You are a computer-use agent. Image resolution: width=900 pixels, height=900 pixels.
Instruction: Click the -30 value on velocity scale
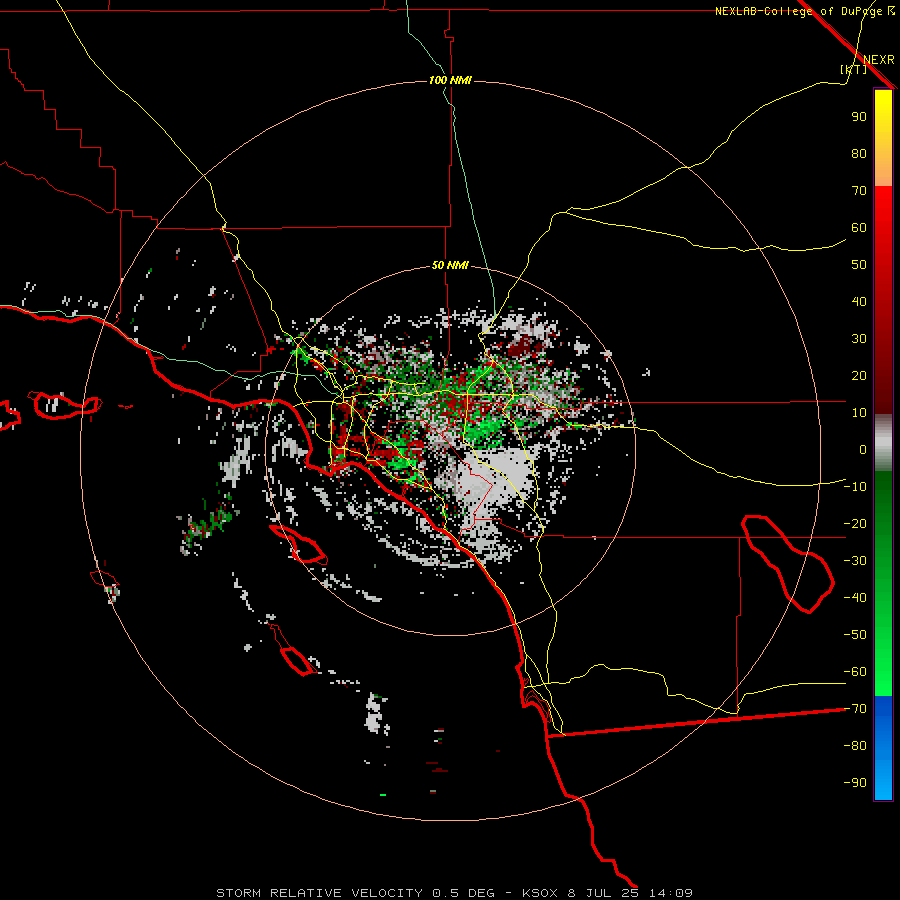[855, 561]
